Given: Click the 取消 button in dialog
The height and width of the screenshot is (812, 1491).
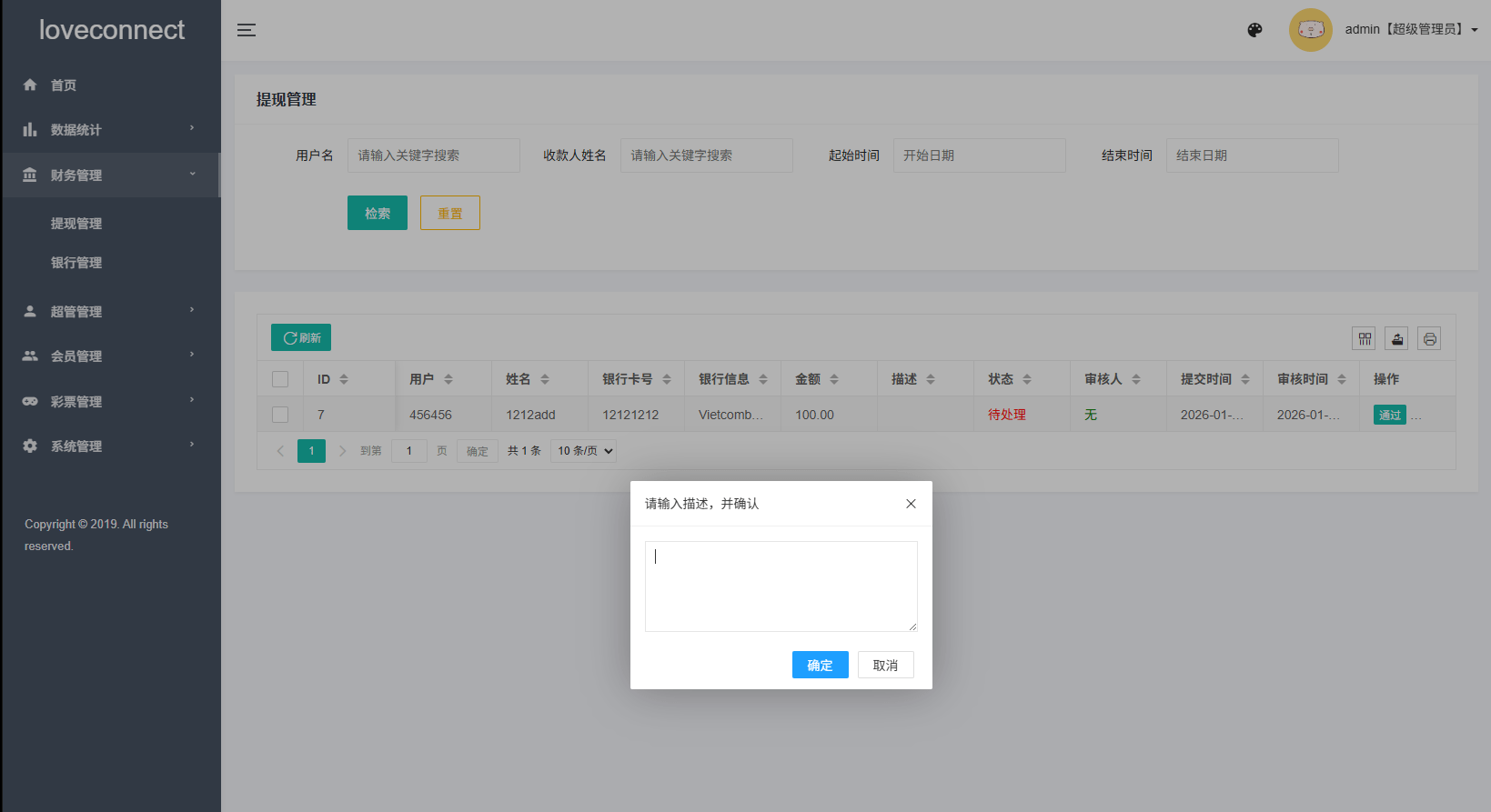Looking at the screenshot, I should point(885,666).
